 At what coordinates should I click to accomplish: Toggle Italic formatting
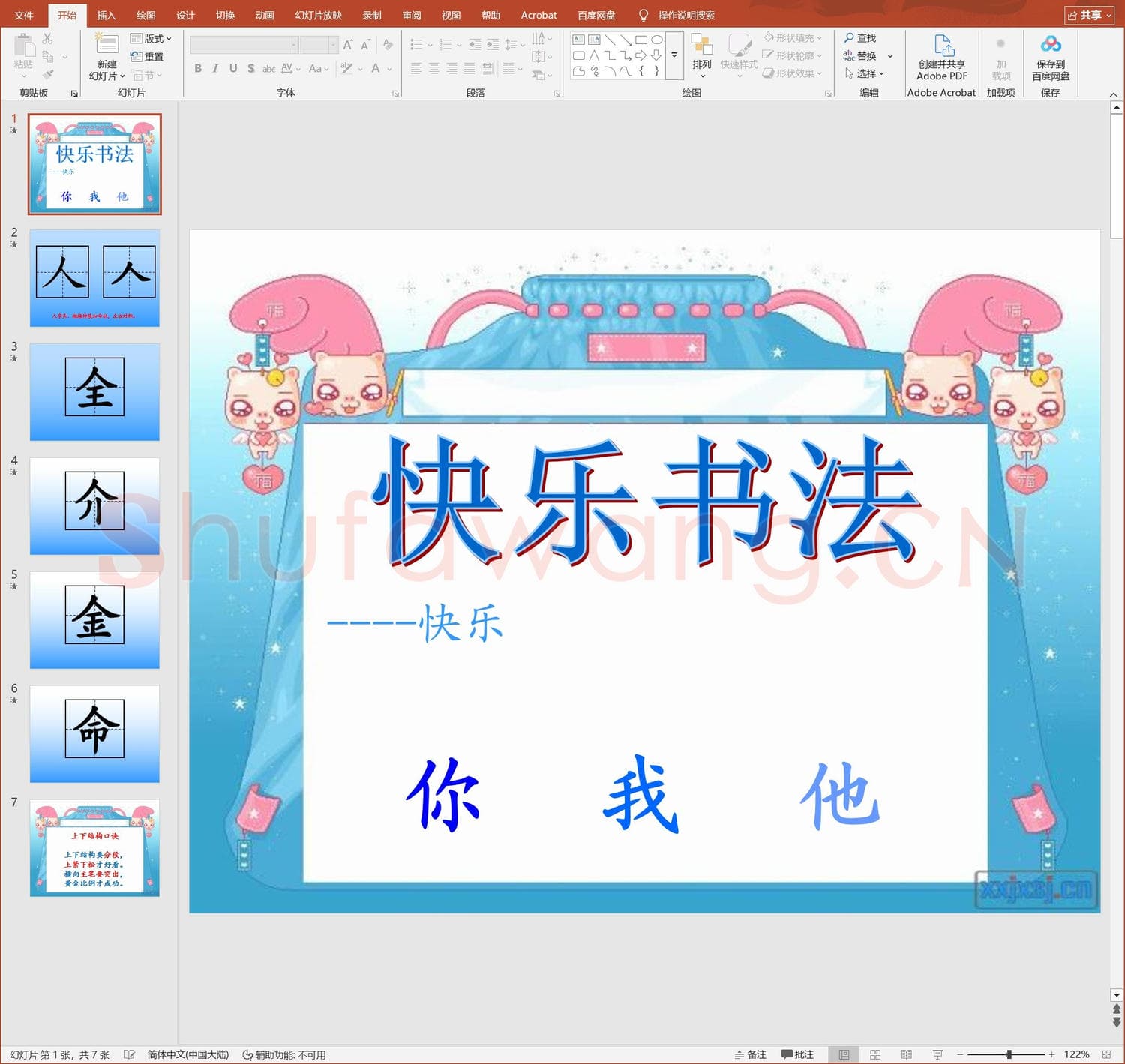pos(215,68)
